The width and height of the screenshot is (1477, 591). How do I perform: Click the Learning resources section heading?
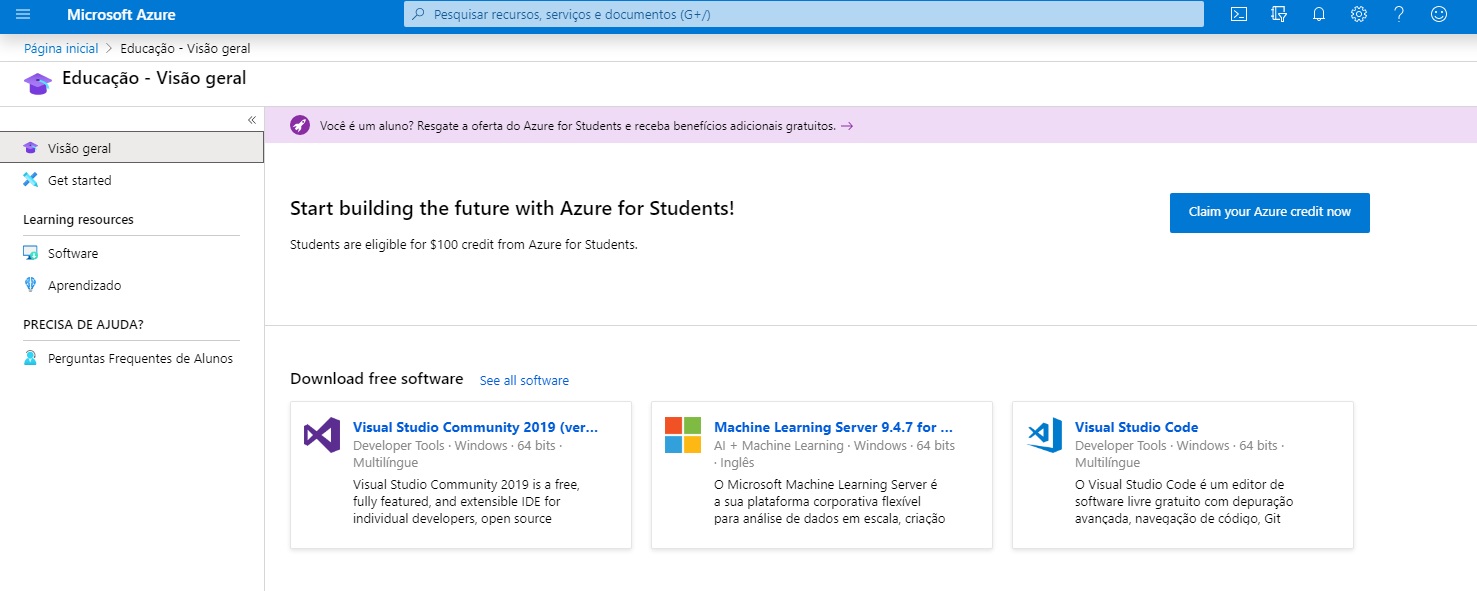pos(78,219)
